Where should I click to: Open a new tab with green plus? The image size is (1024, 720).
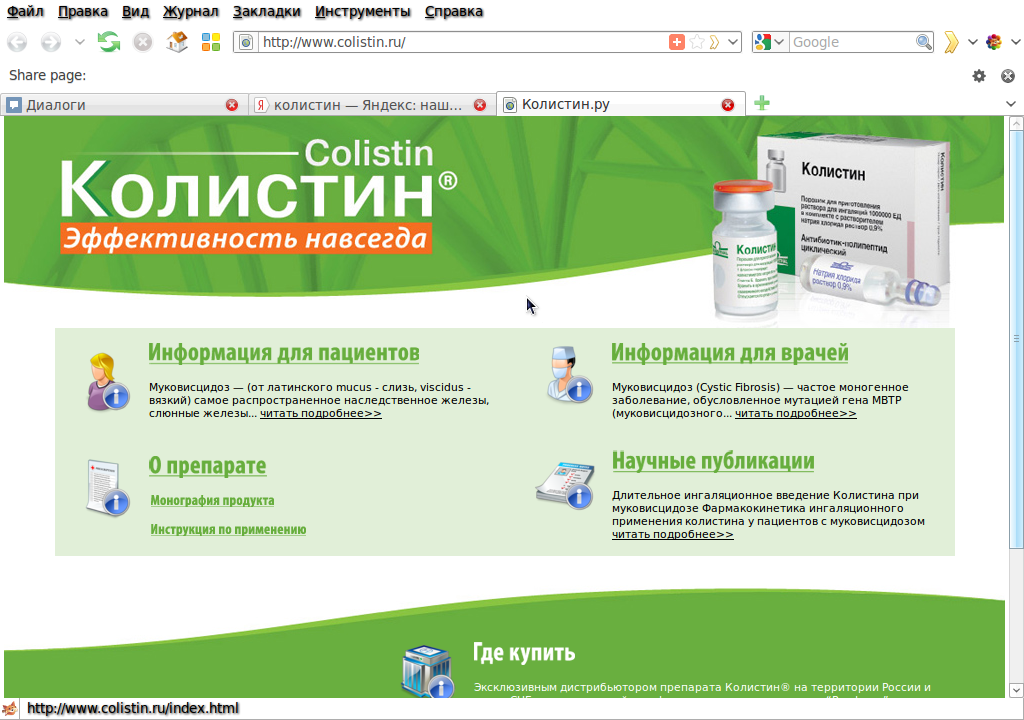(x=761, y=103)
